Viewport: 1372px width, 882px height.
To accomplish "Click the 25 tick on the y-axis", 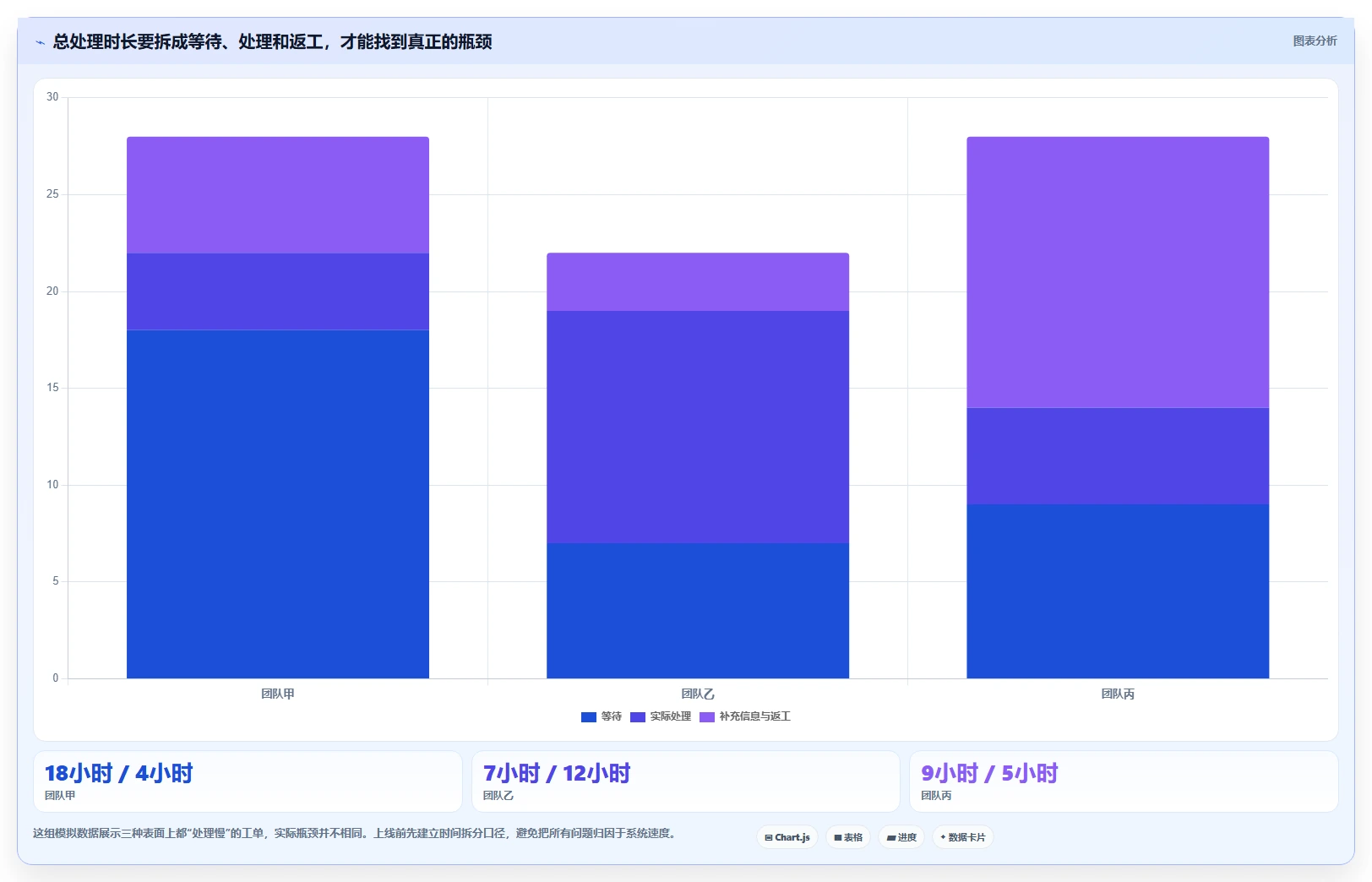I will coord(52,194).
